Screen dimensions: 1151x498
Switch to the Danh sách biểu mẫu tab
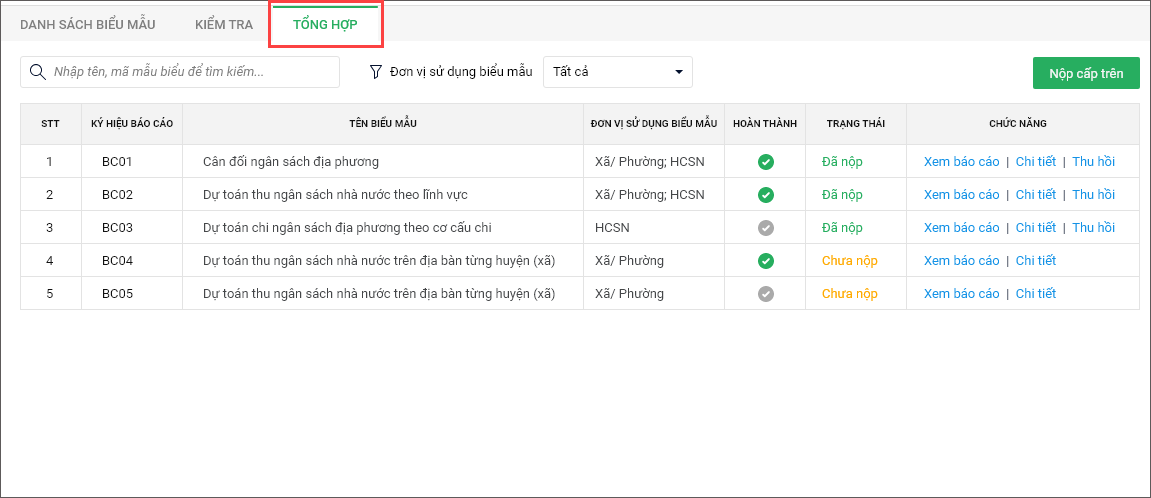(x=89, y=24)
